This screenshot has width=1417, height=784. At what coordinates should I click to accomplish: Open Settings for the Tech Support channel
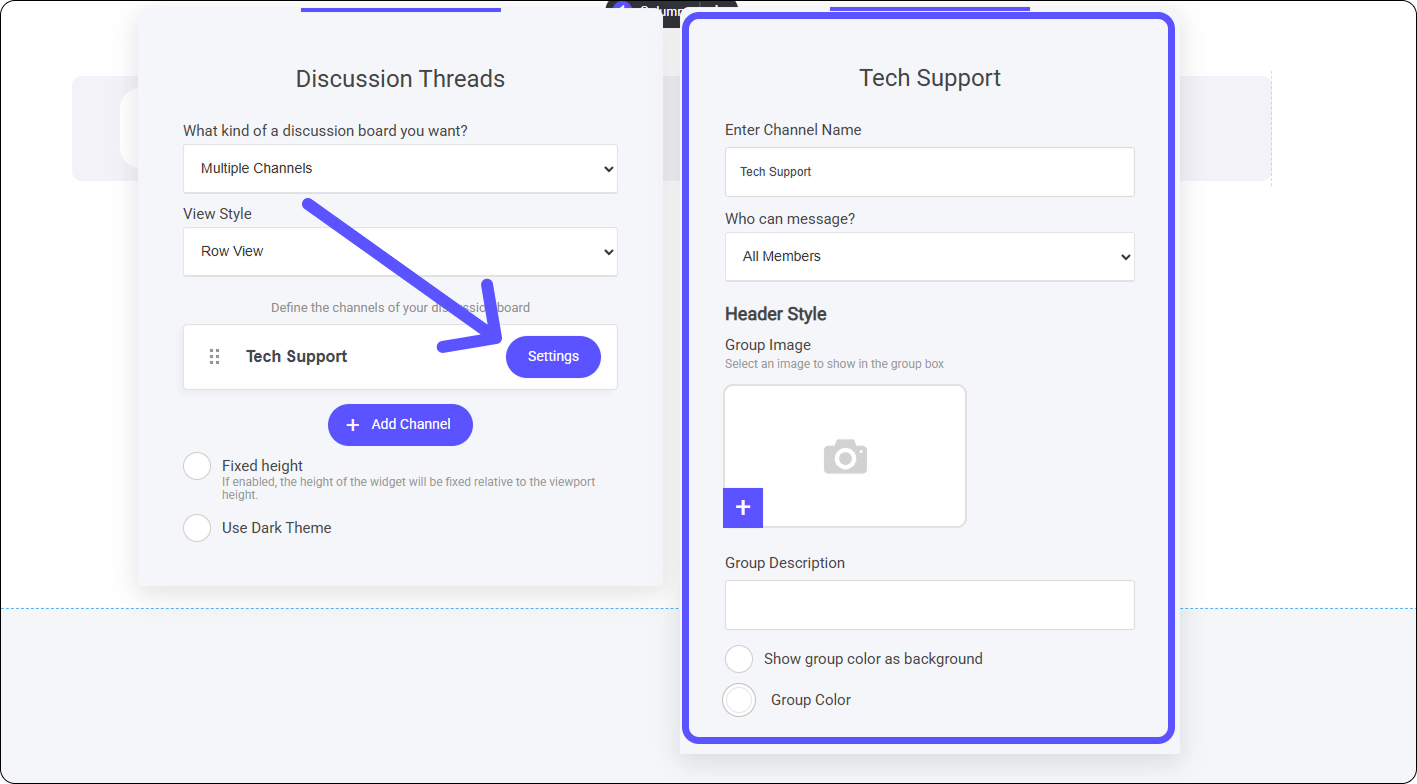point(553,357)
